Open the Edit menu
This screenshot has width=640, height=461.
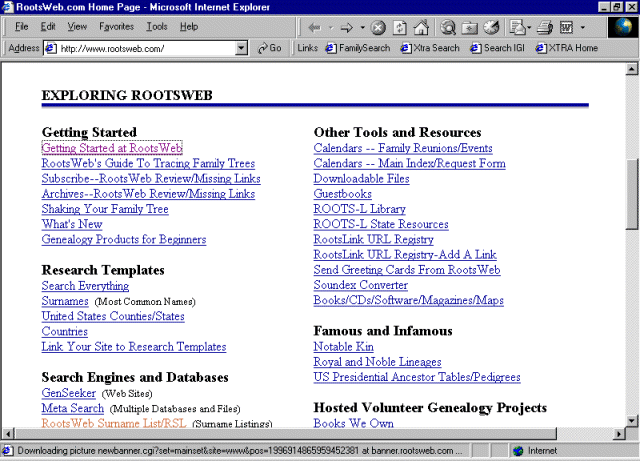point(48,27)
